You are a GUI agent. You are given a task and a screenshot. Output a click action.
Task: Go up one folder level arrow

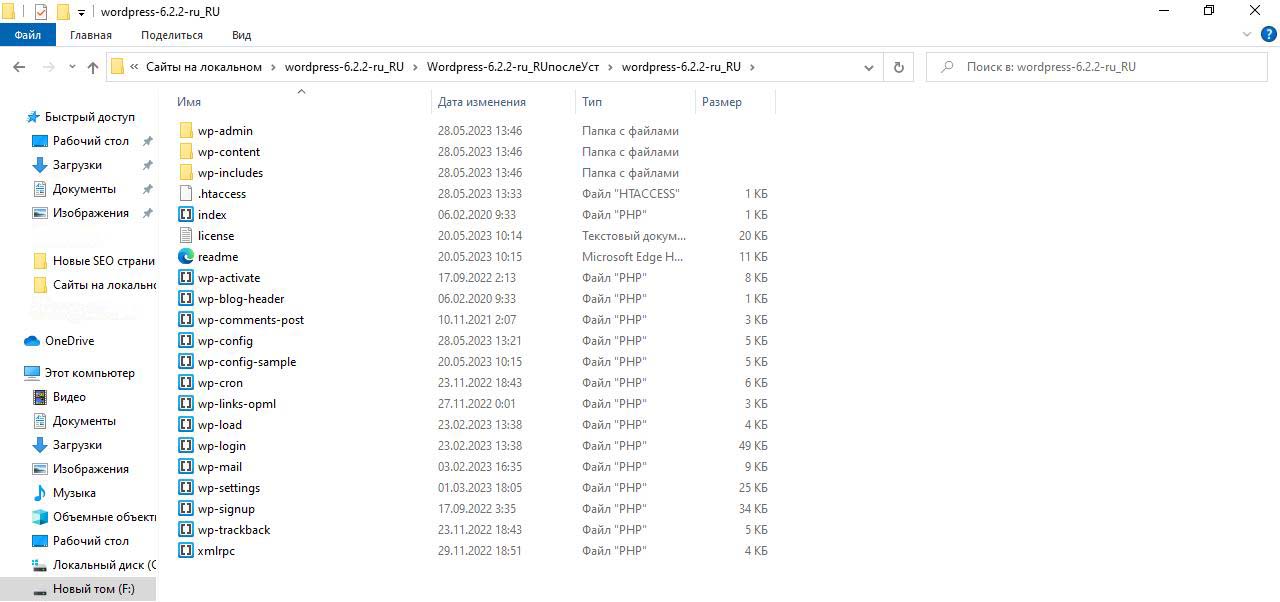(x=93, y=67)
